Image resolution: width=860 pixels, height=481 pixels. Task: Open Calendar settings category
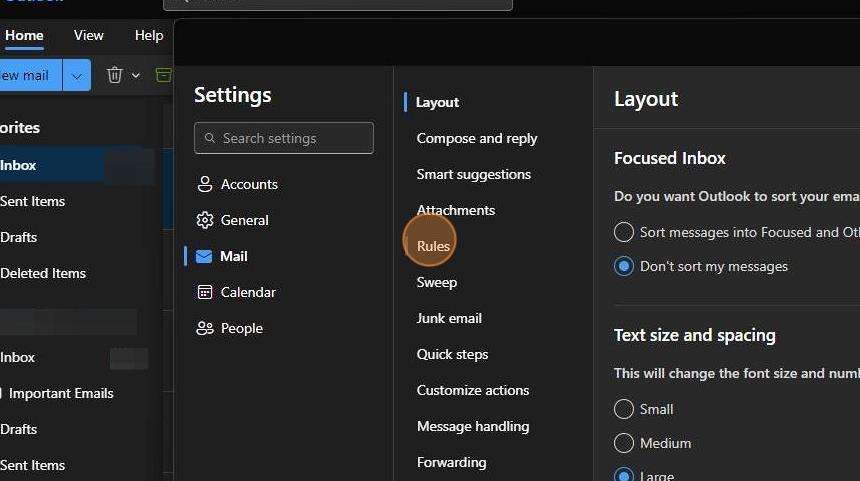click(x=248, y=292)
